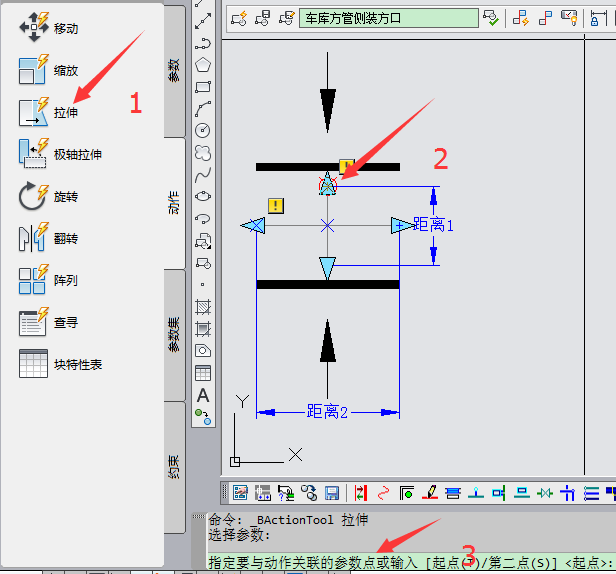
Task: Click the origin square of the UCS icon
Action: pyautogui.click(x=235, y=462)
